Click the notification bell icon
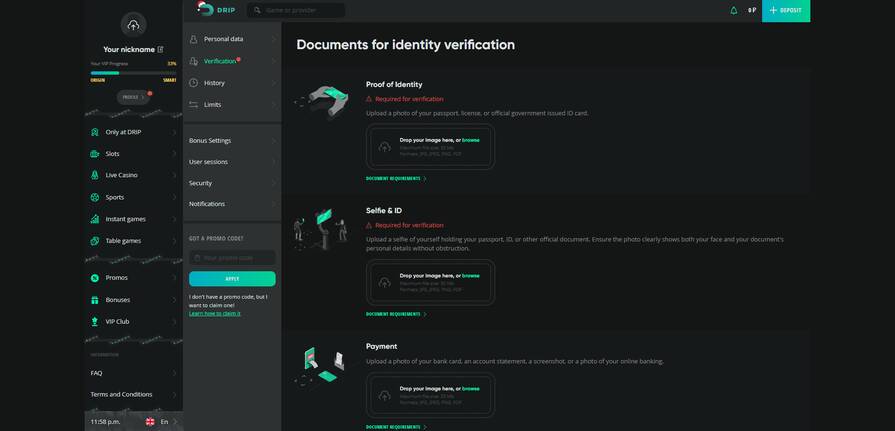This screenshot has height=431, width=895. pos(733,10)
